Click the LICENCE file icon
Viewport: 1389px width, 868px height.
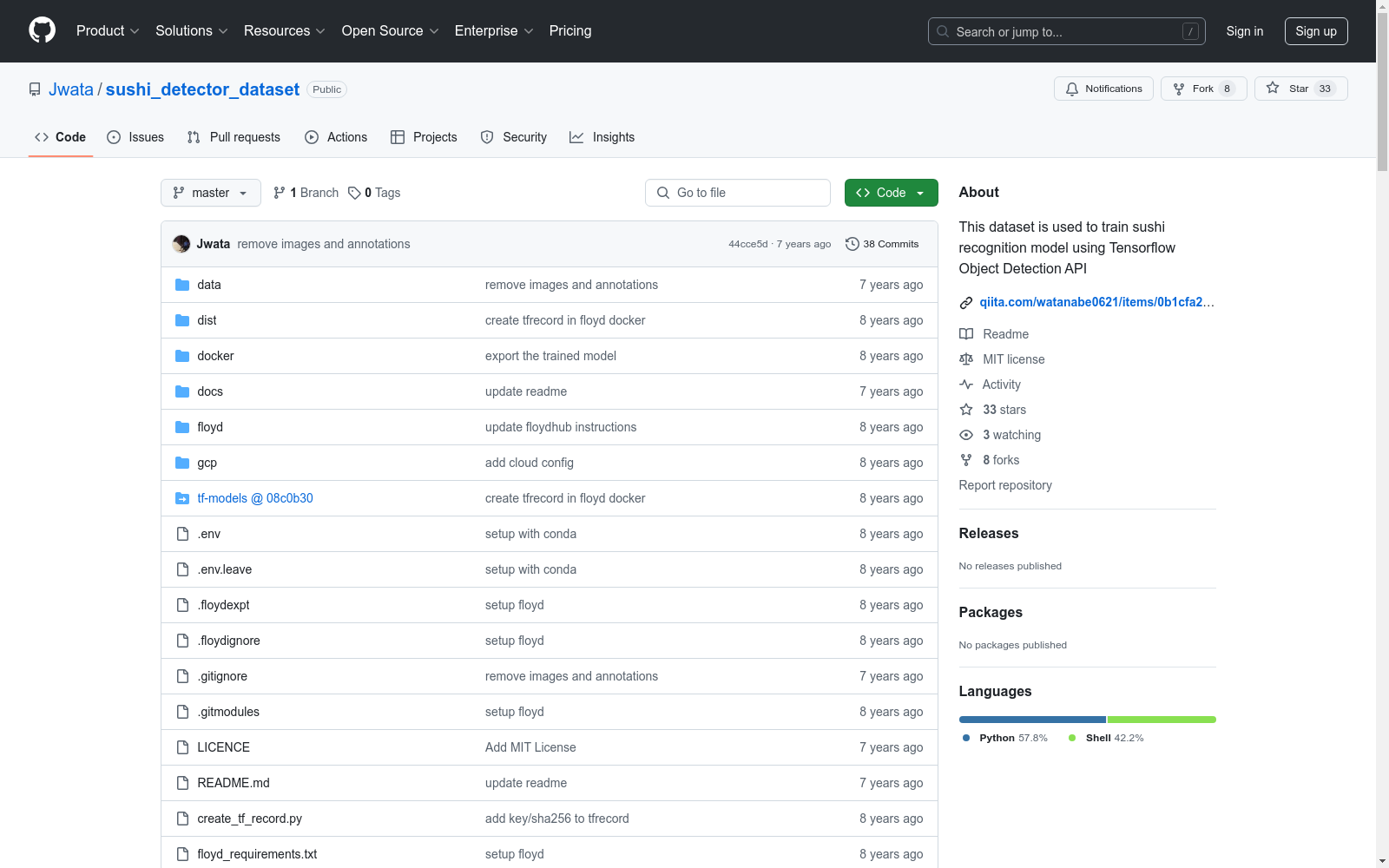[x=182, y=747]
